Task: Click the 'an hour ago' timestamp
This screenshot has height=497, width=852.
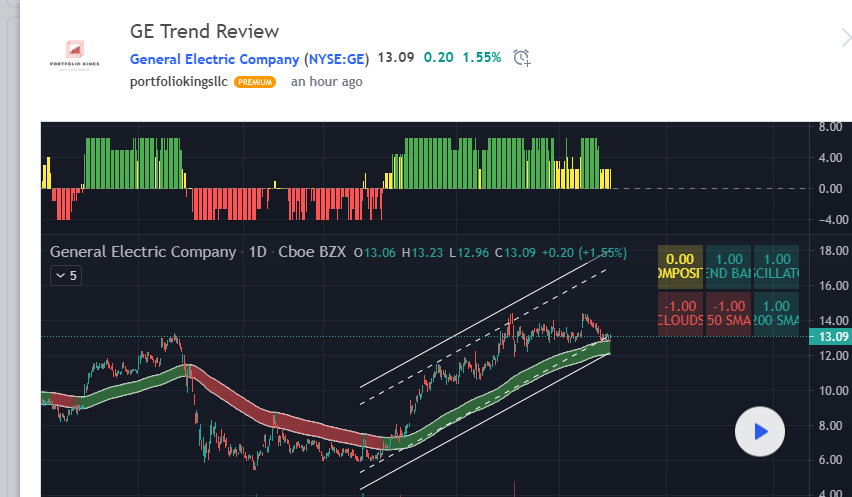Action: pyautogui.click(x=327, y=82)
